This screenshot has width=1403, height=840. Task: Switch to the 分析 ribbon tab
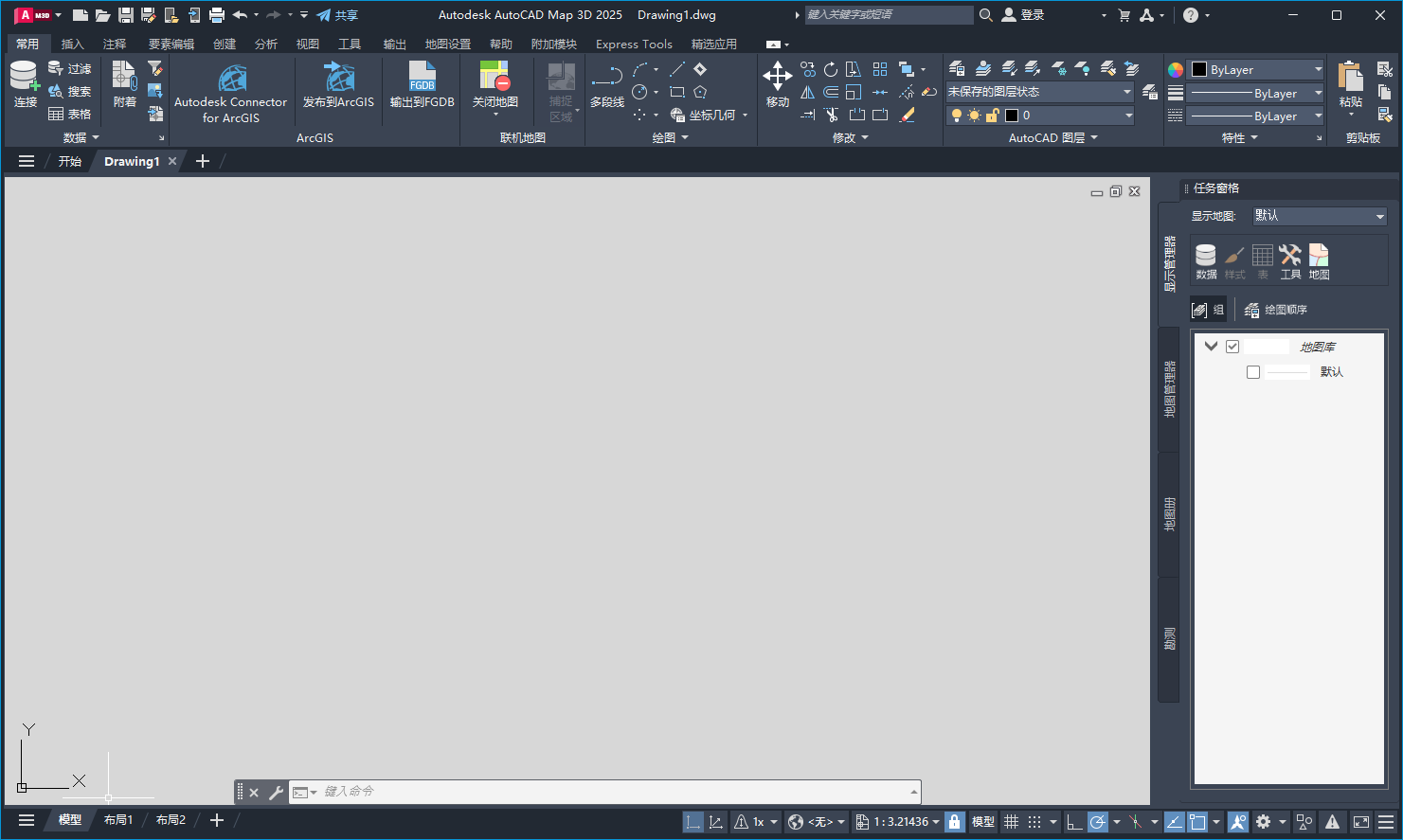coord(266,44)
